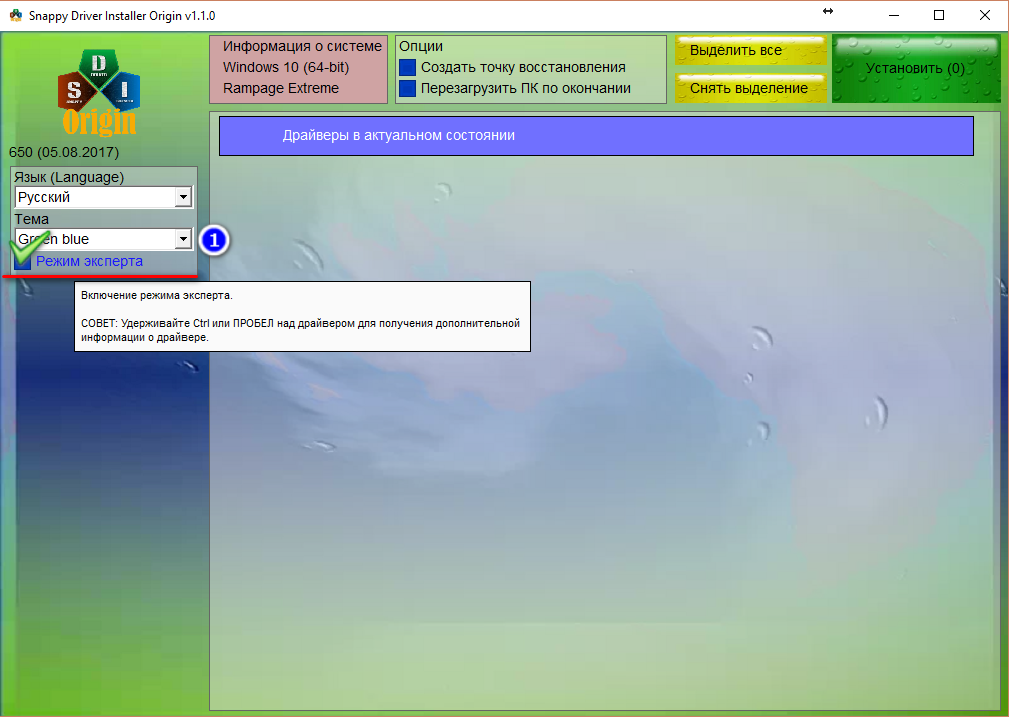The width and height of the screenshot is (1009, 717).
Task: Click the app icon in the title bar
Action: coord(15,15)
